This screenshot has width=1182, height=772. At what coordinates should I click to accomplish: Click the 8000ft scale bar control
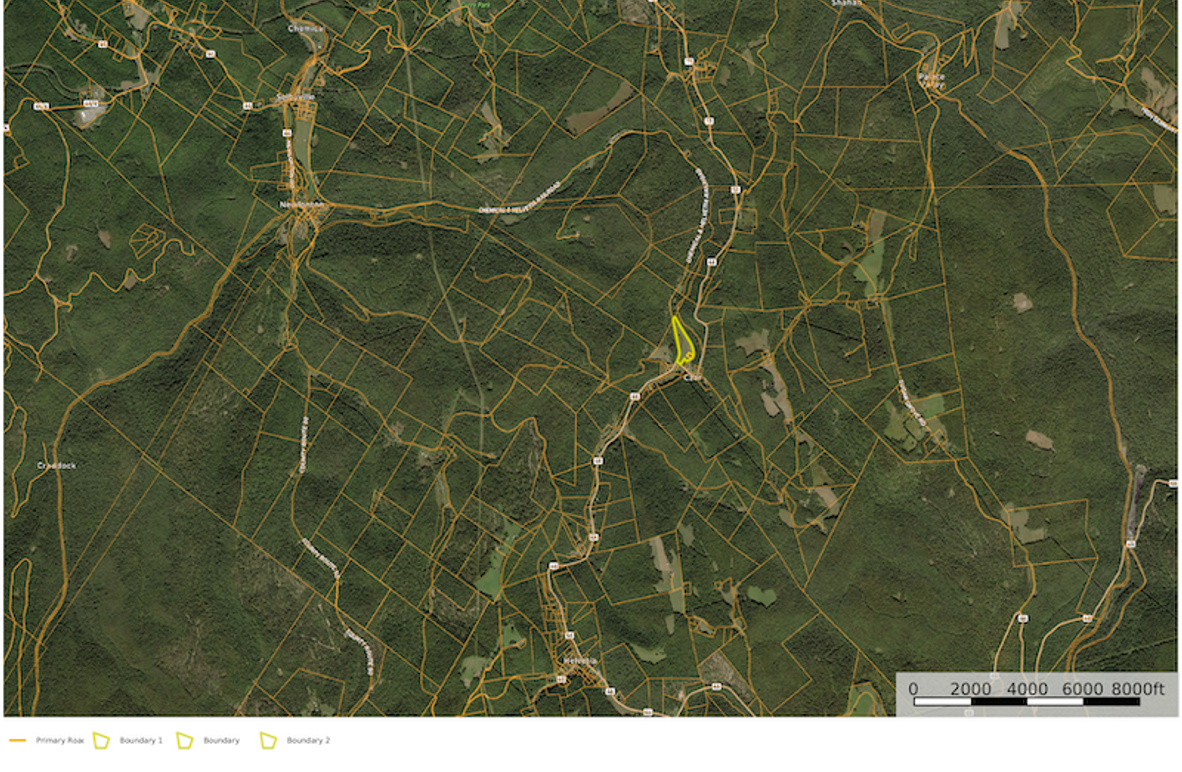[1140, 688]
